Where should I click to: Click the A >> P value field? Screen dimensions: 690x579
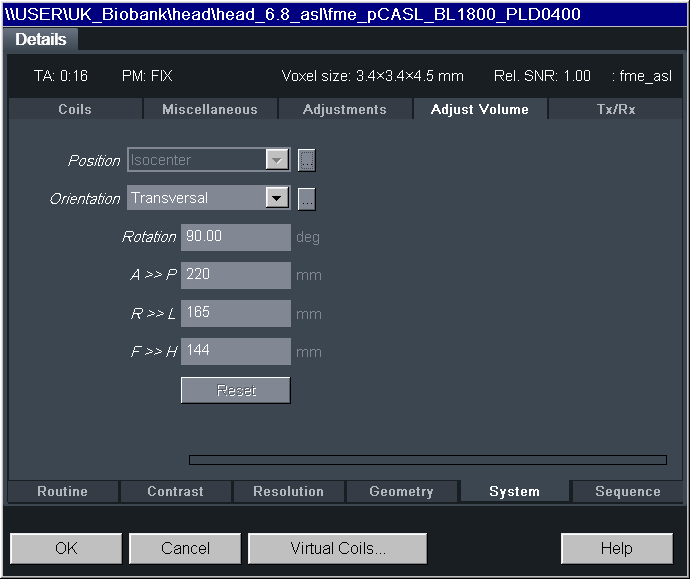point(235,275)
